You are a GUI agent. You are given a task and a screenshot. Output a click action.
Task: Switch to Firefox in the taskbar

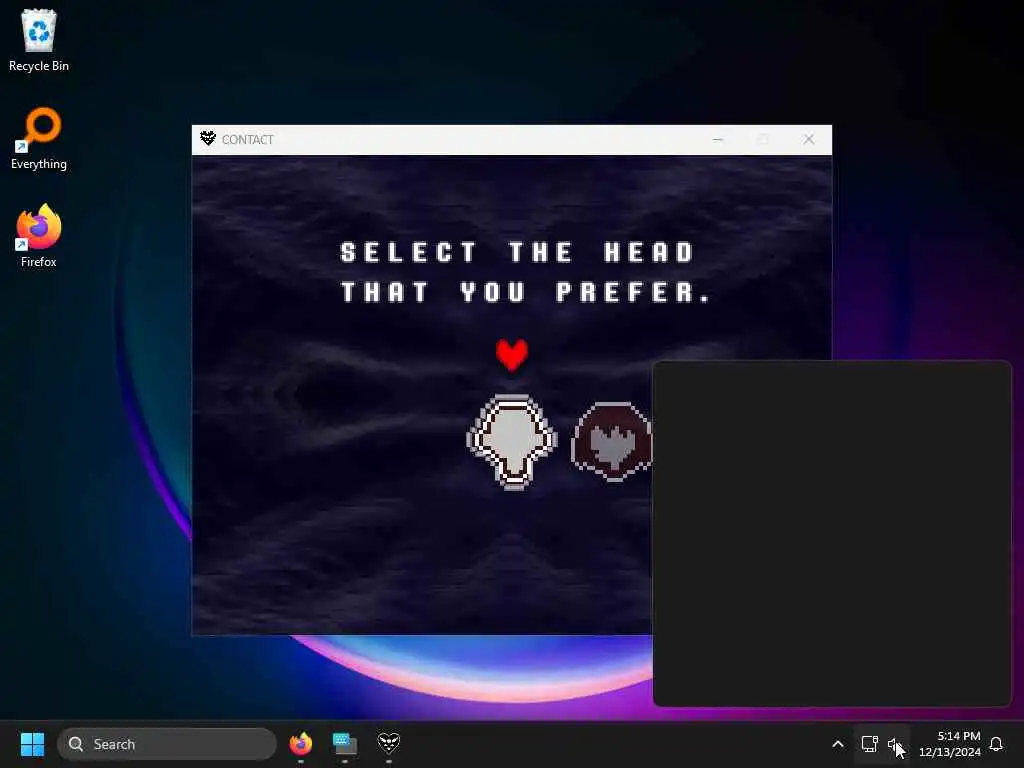click(300, 744)
